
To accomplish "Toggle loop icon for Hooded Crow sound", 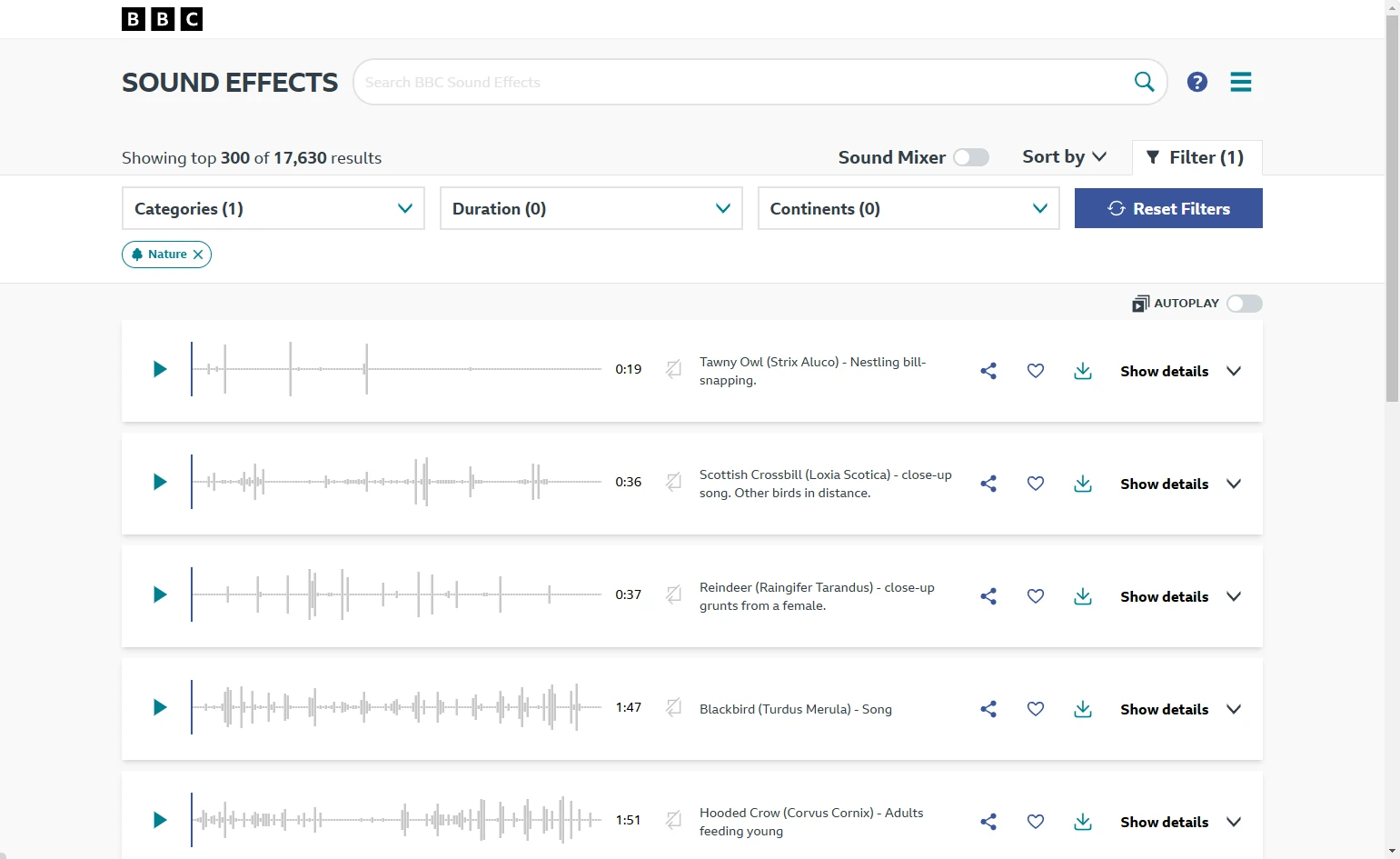I will pos(673,820).
